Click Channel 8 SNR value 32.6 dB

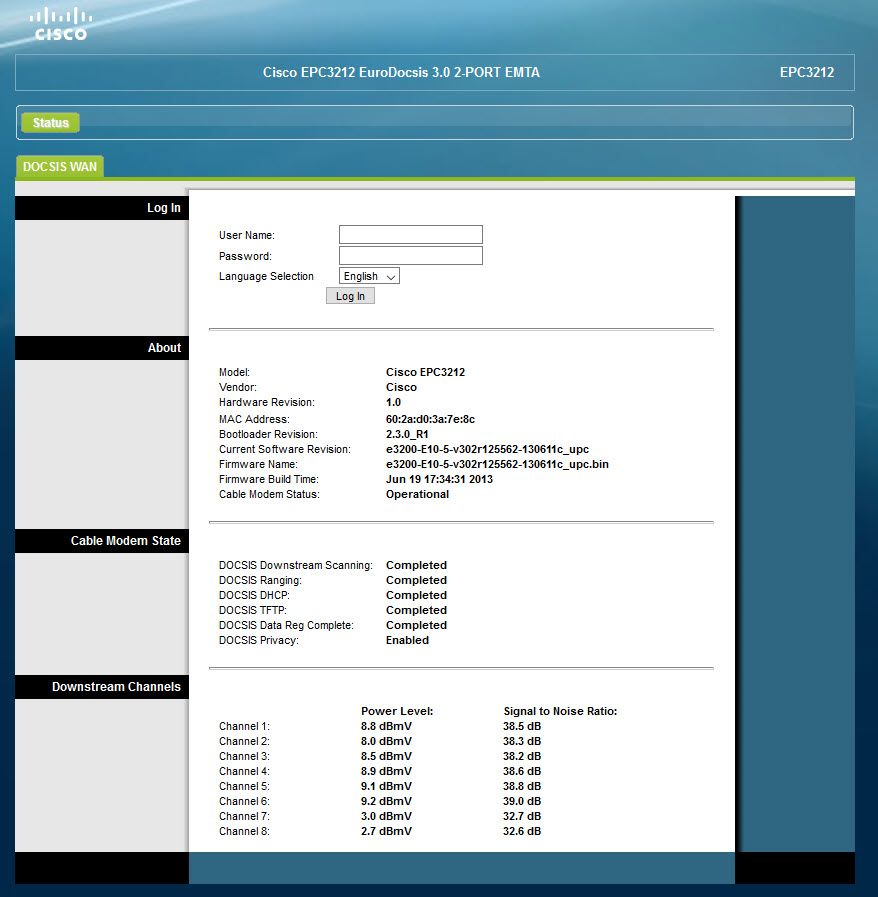522,831
